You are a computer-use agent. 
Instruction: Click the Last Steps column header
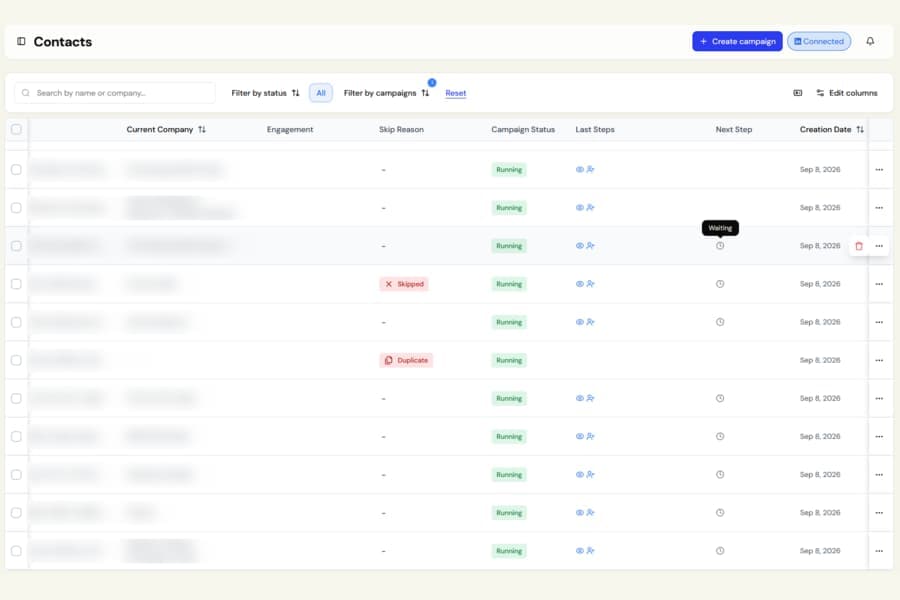pyautogui.click(x=595, y=130)
